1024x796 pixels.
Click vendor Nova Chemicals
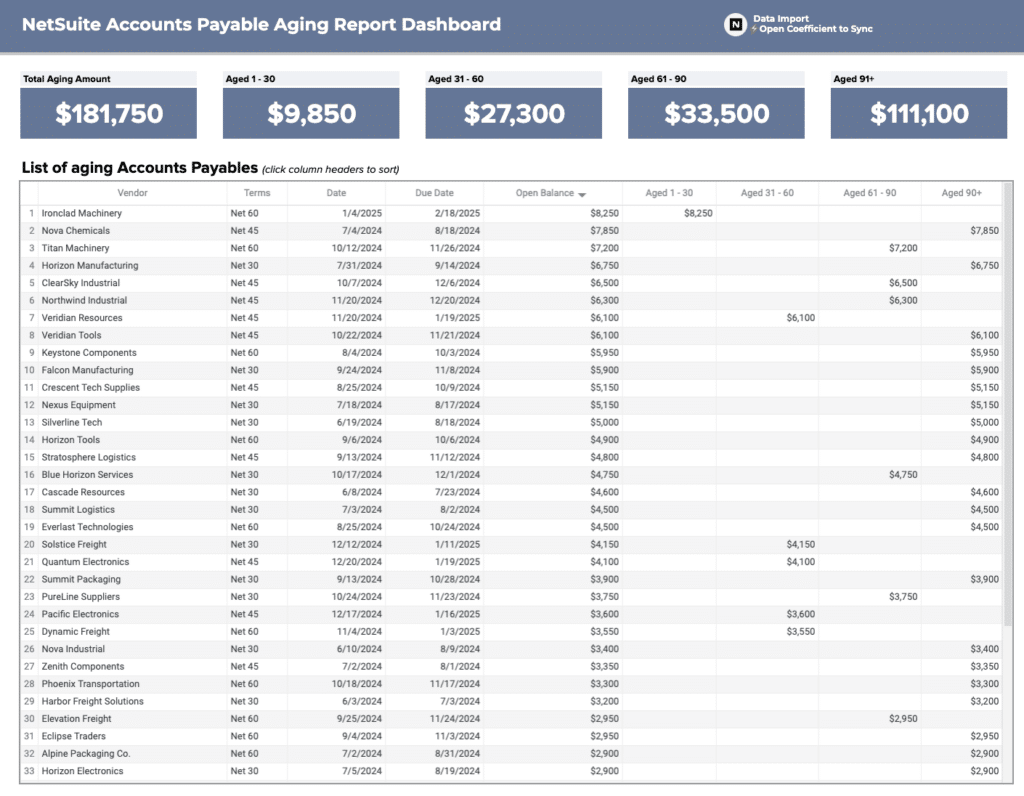pyautogui.click(x=76, y=231)
